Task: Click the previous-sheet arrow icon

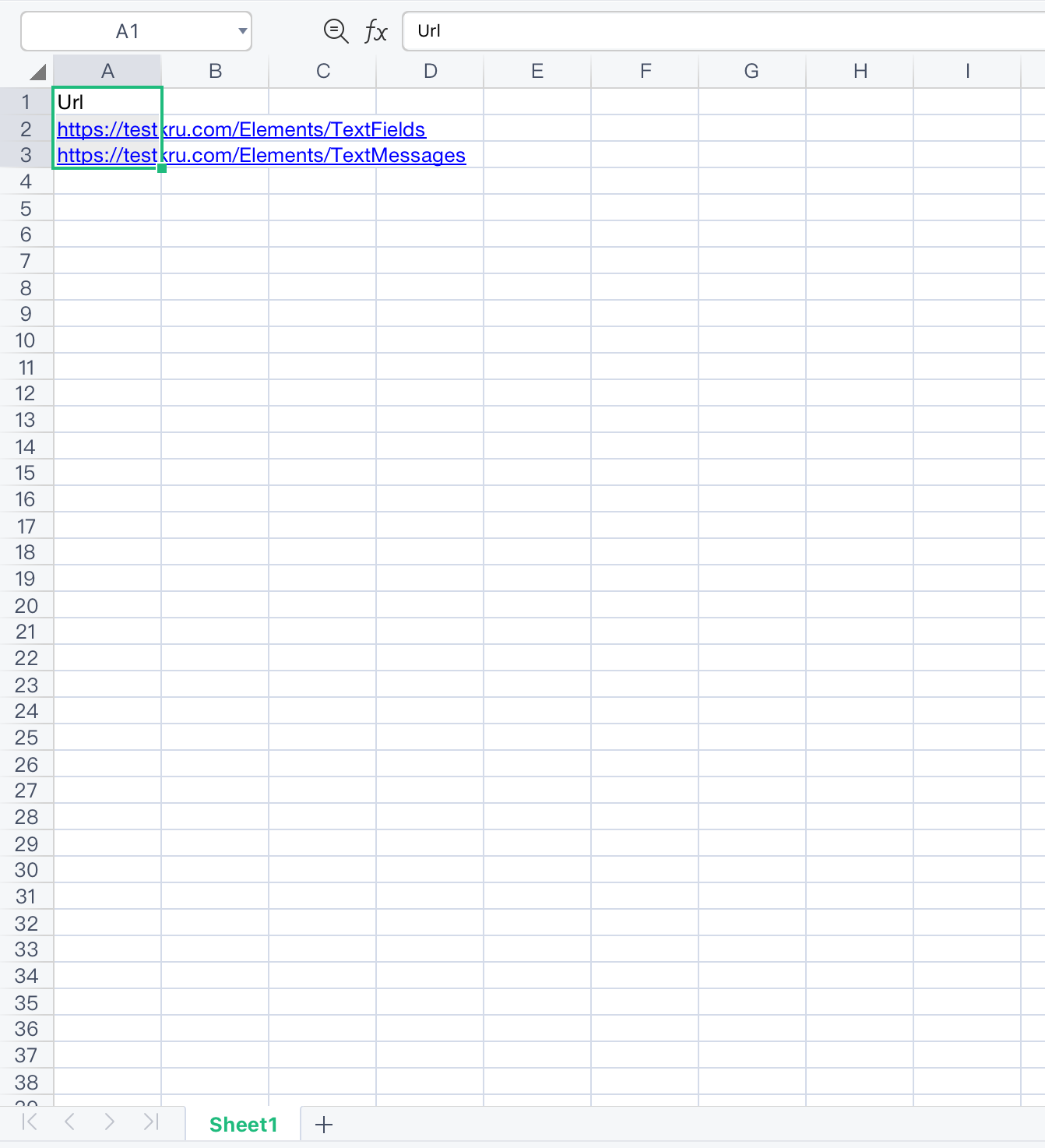Action: pyautogui.click(x=69, y=1123)
